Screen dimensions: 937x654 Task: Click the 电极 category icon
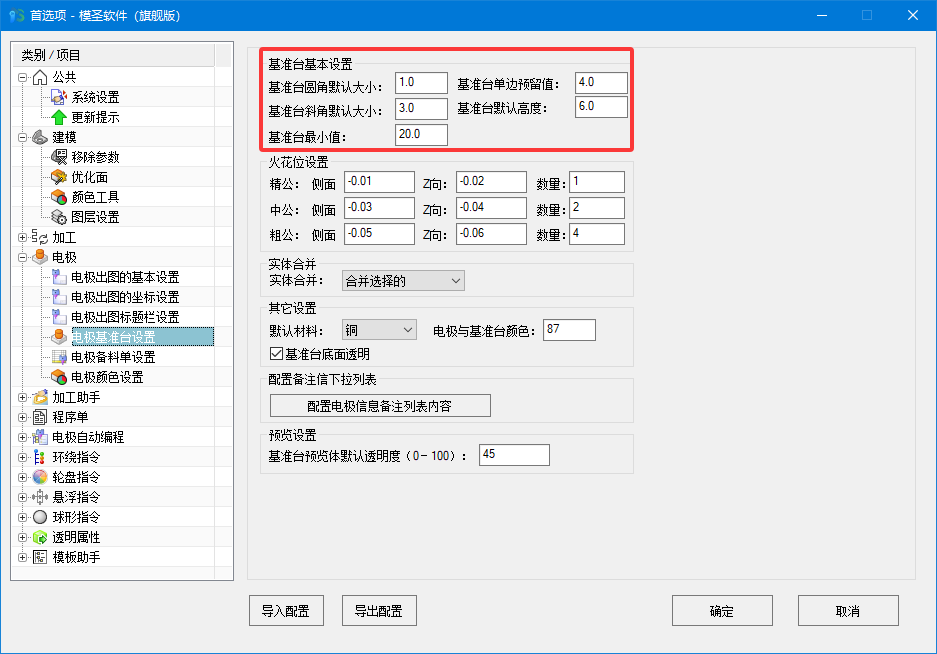pos(40,257)
